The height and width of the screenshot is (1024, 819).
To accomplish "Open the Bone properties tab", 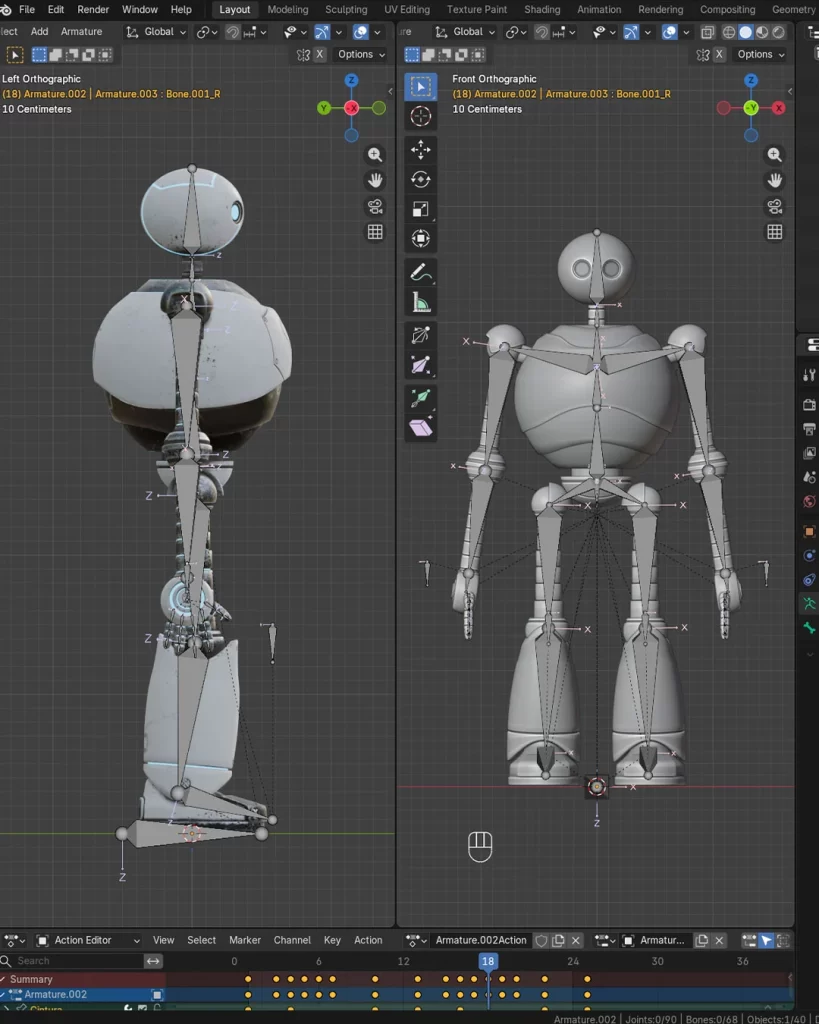I will click(809, 628).
